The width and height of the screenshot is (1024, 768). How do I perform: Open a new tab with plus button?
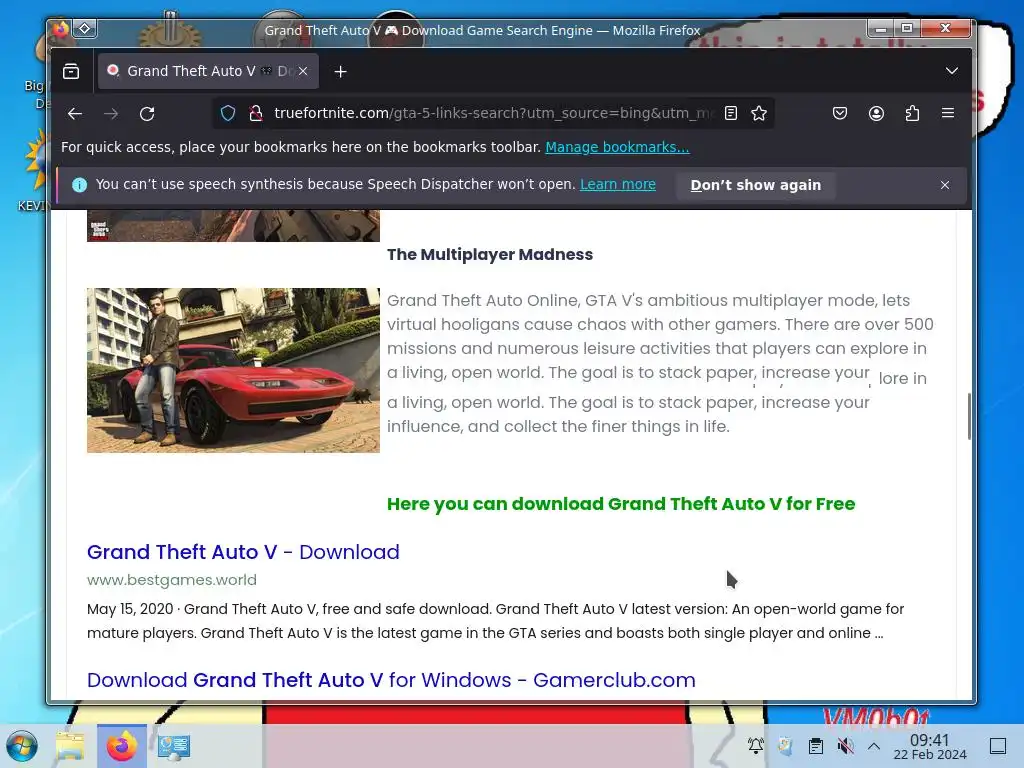coord(340,71)
